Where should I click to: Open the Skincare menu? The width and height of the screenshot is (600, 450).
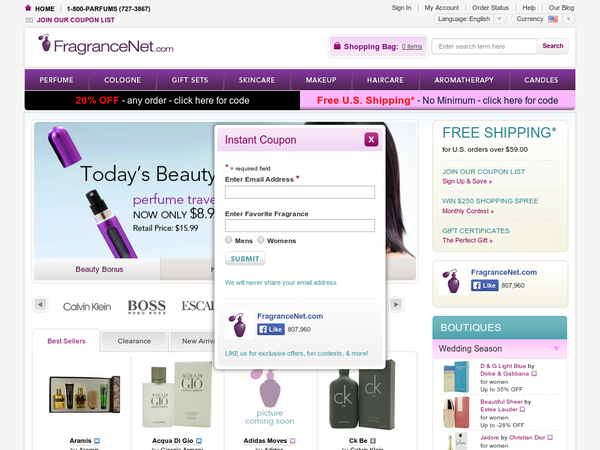(x=257, y=80)
